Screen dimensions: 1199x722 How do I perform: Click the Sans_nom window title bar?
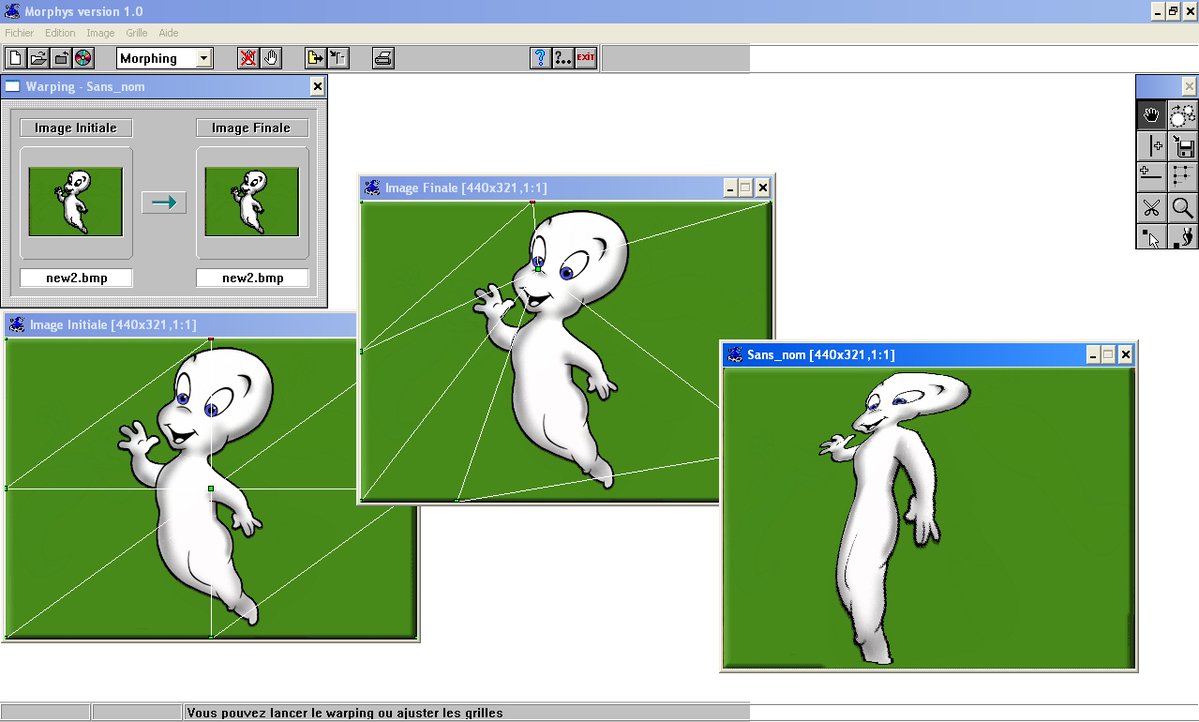point(928,354)
